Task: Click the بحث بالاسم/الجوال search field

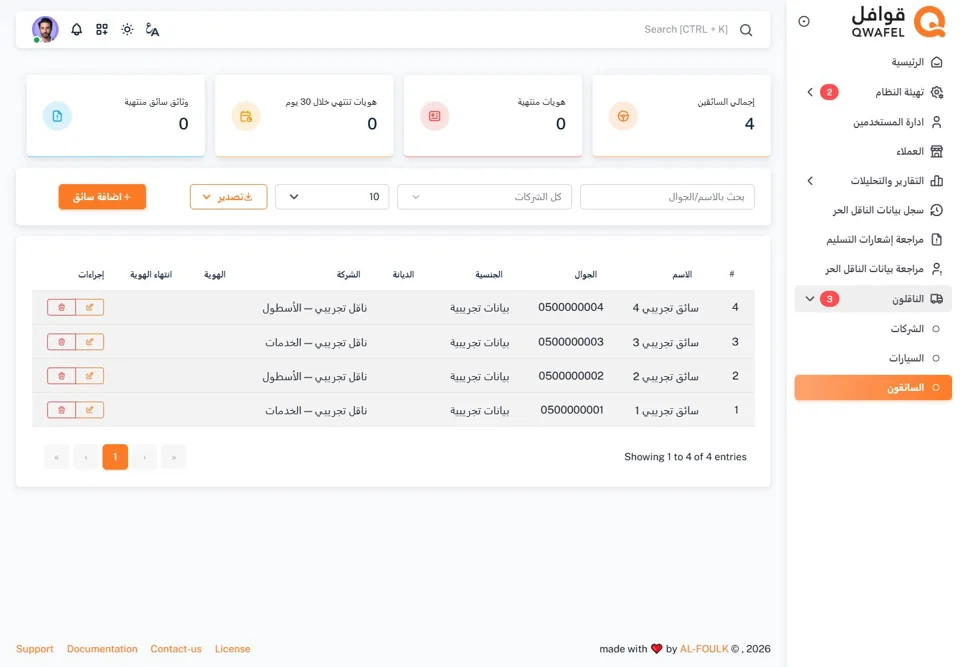Action: click(x=667, y=197)
